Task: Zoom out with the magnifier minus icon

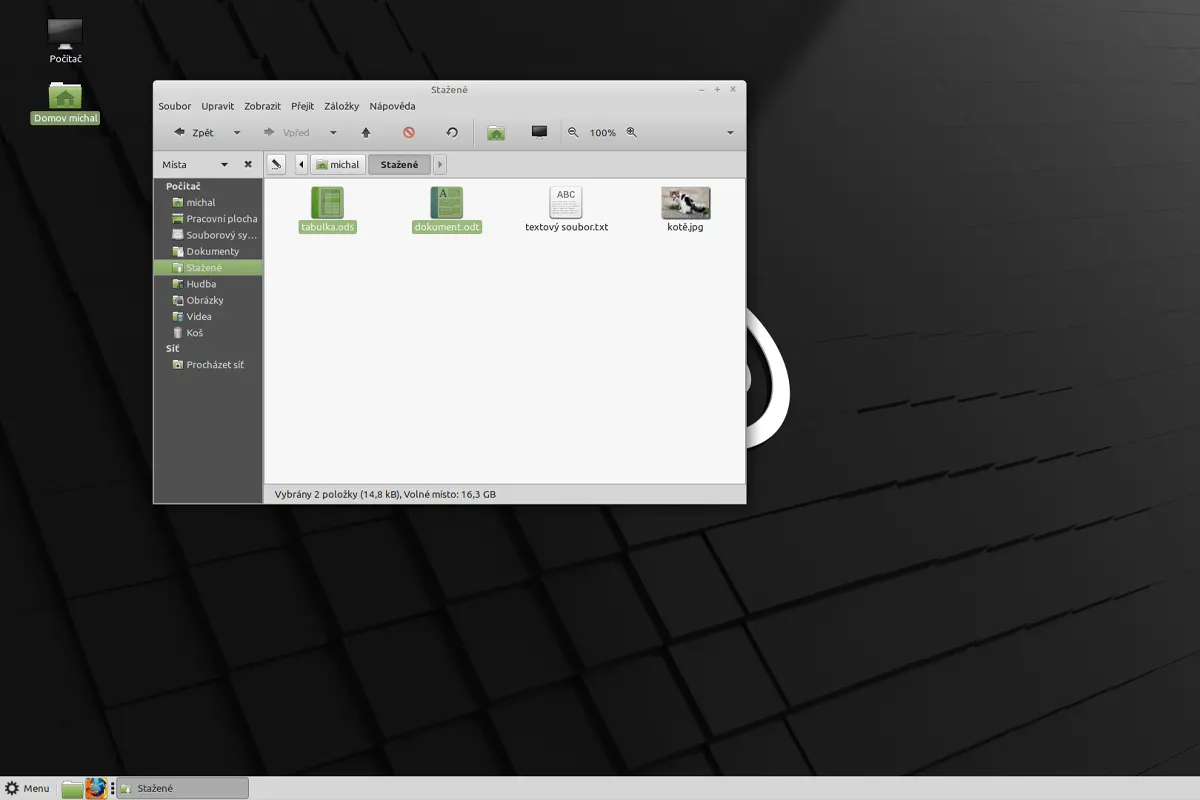Action: [573, 133]
